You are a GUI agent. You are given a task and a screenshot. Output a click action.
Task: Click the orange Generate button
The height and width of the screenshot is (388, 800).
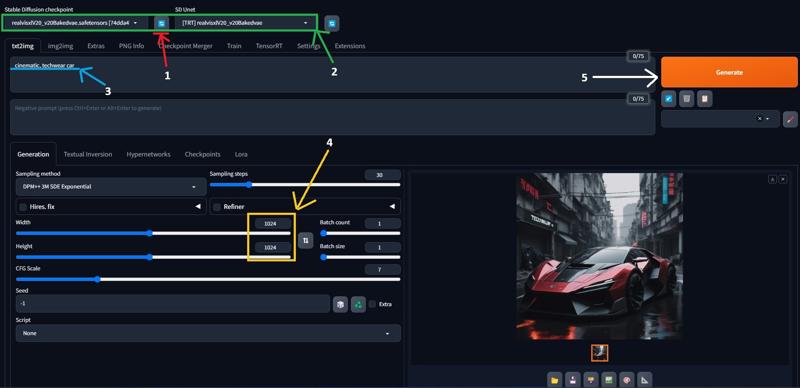point(729,72)
